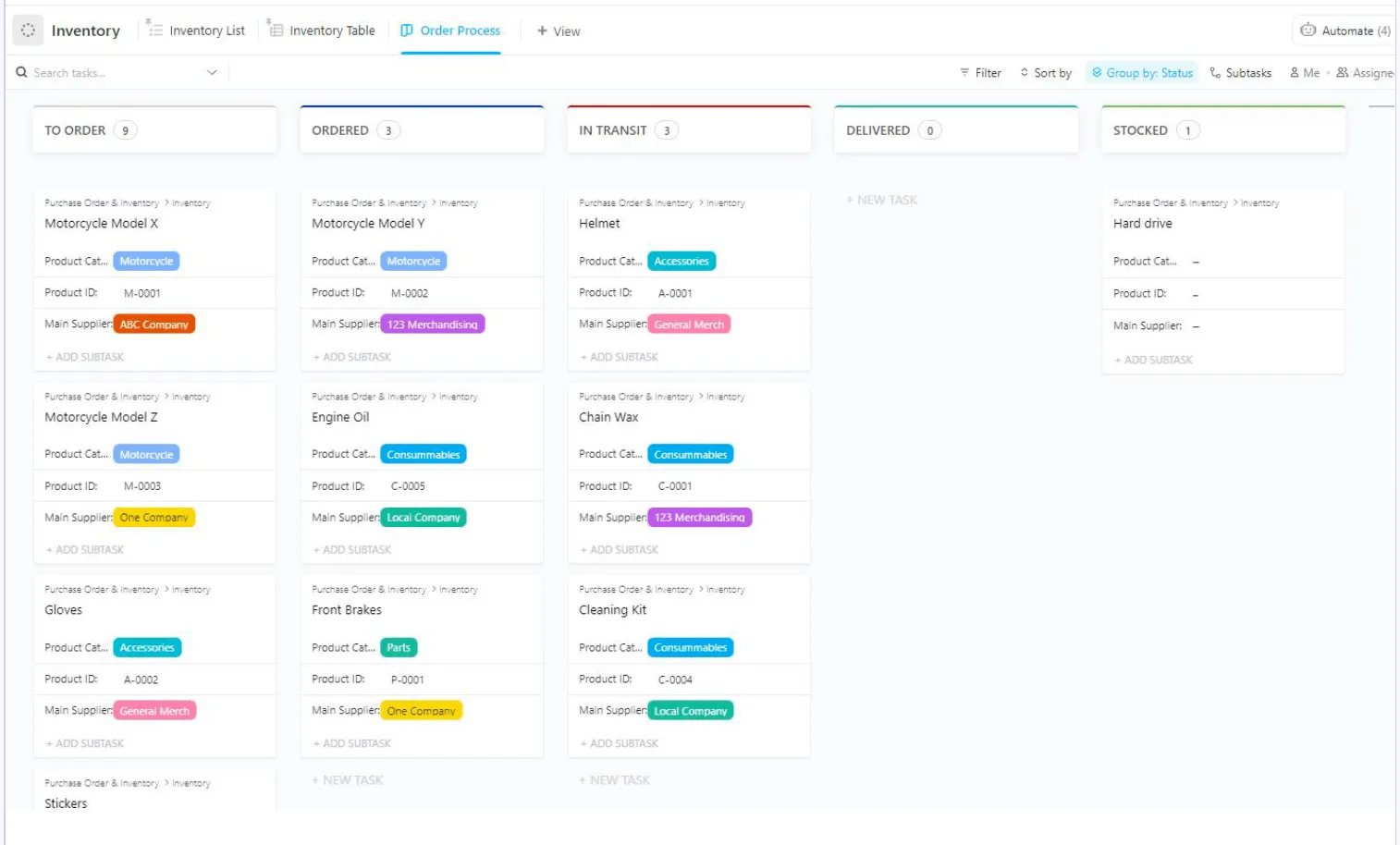
Task: Click ABC Company supplier tag on Model X
Action: point(154,325)
